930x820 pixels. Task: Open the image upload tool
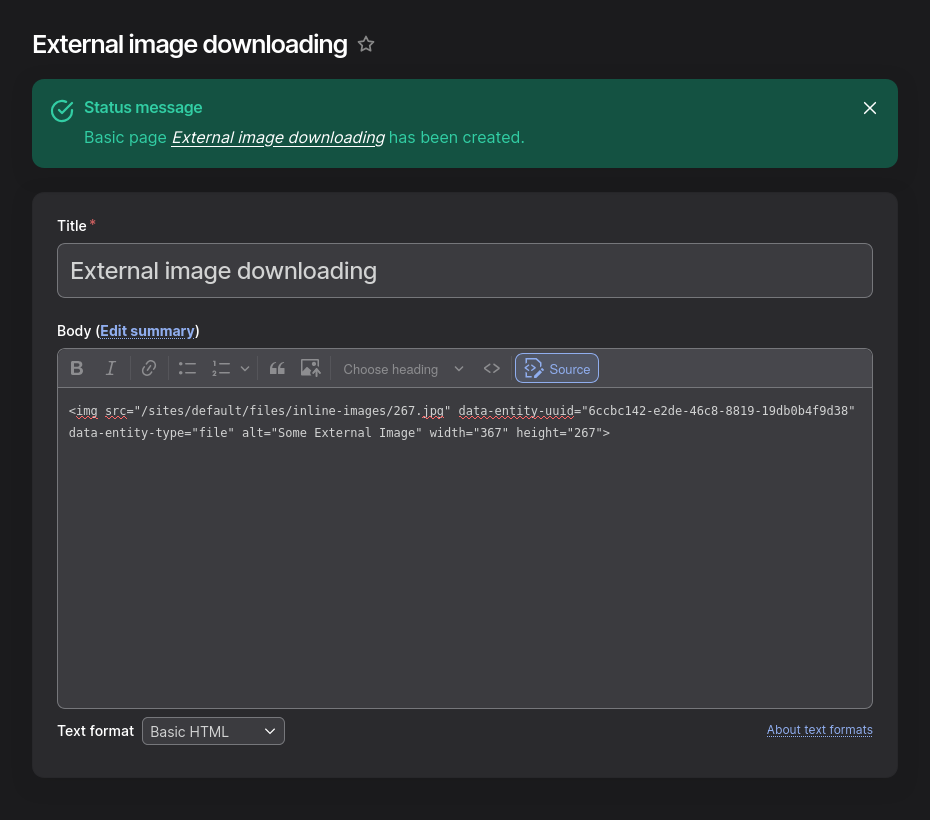point(311,369)
